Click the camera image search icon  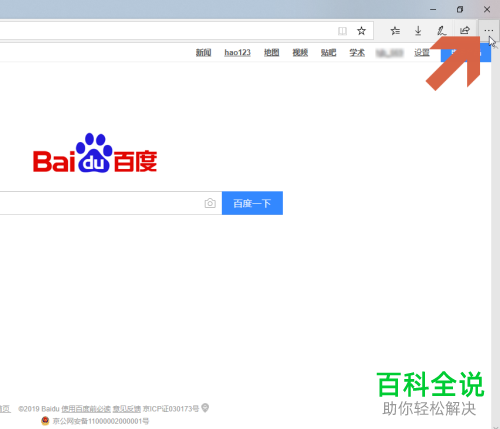pyautogui.click(x=210, y=203)
